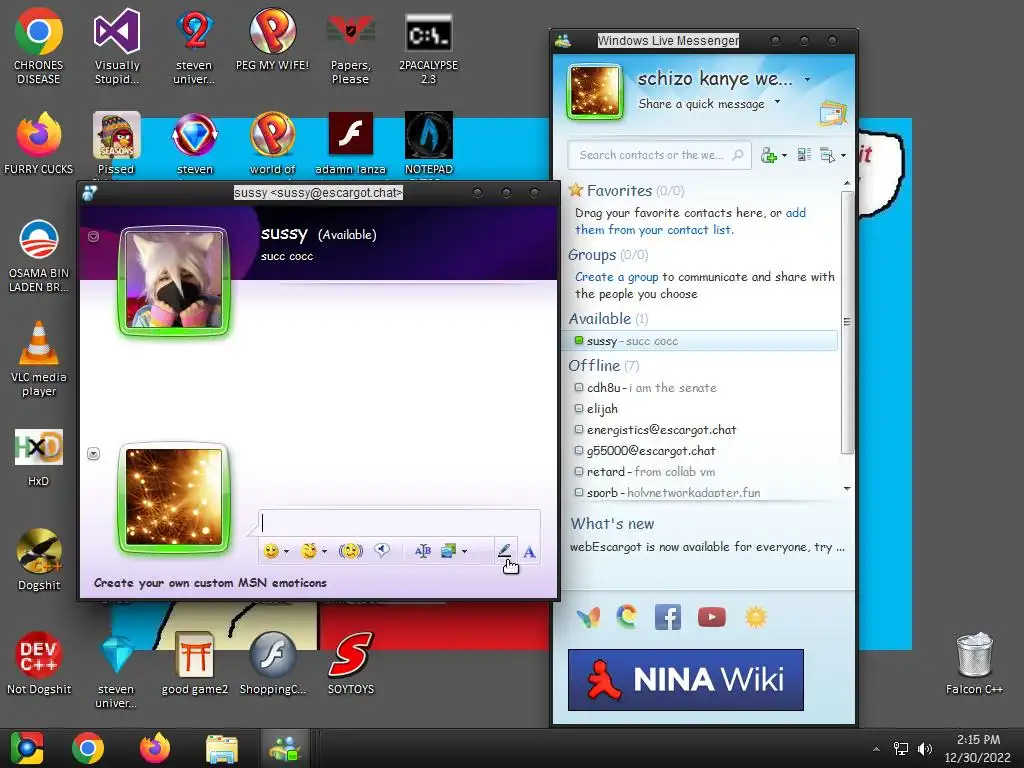Select the Visually Stupid desktop icon

click(117, 47)
